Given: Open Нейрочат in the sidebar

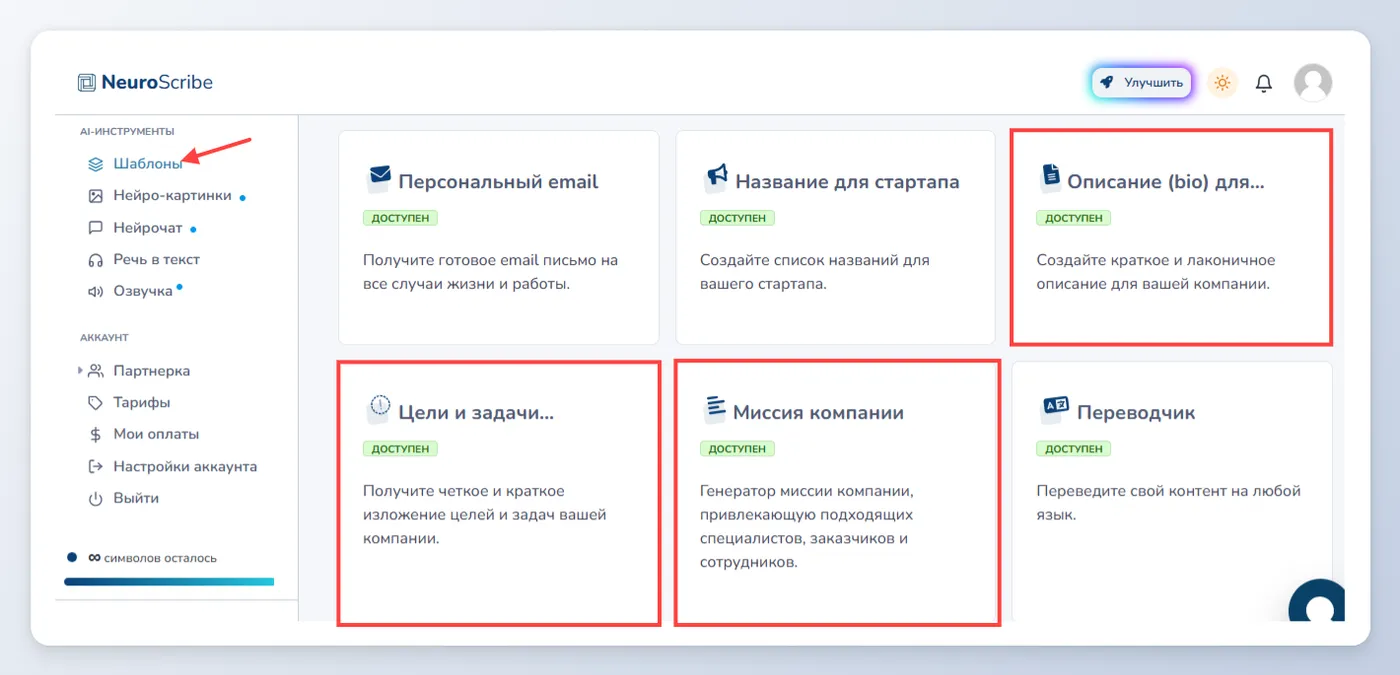Looking at the screenshot, I should 148,228.
